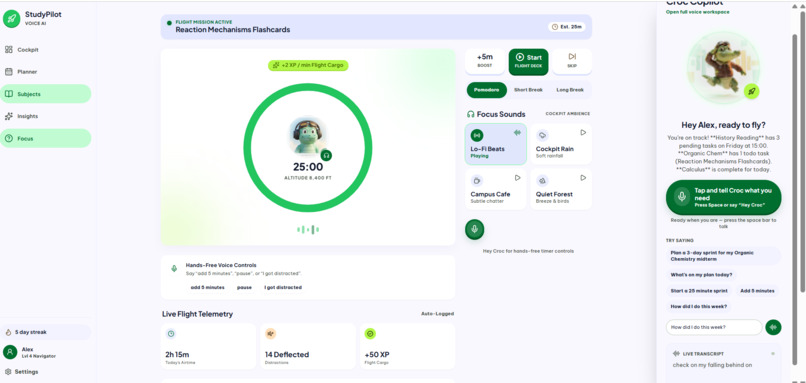This screenshot has height=383, width=806.
Task: Open Alex's profile avatar
Action: [10, 352]
